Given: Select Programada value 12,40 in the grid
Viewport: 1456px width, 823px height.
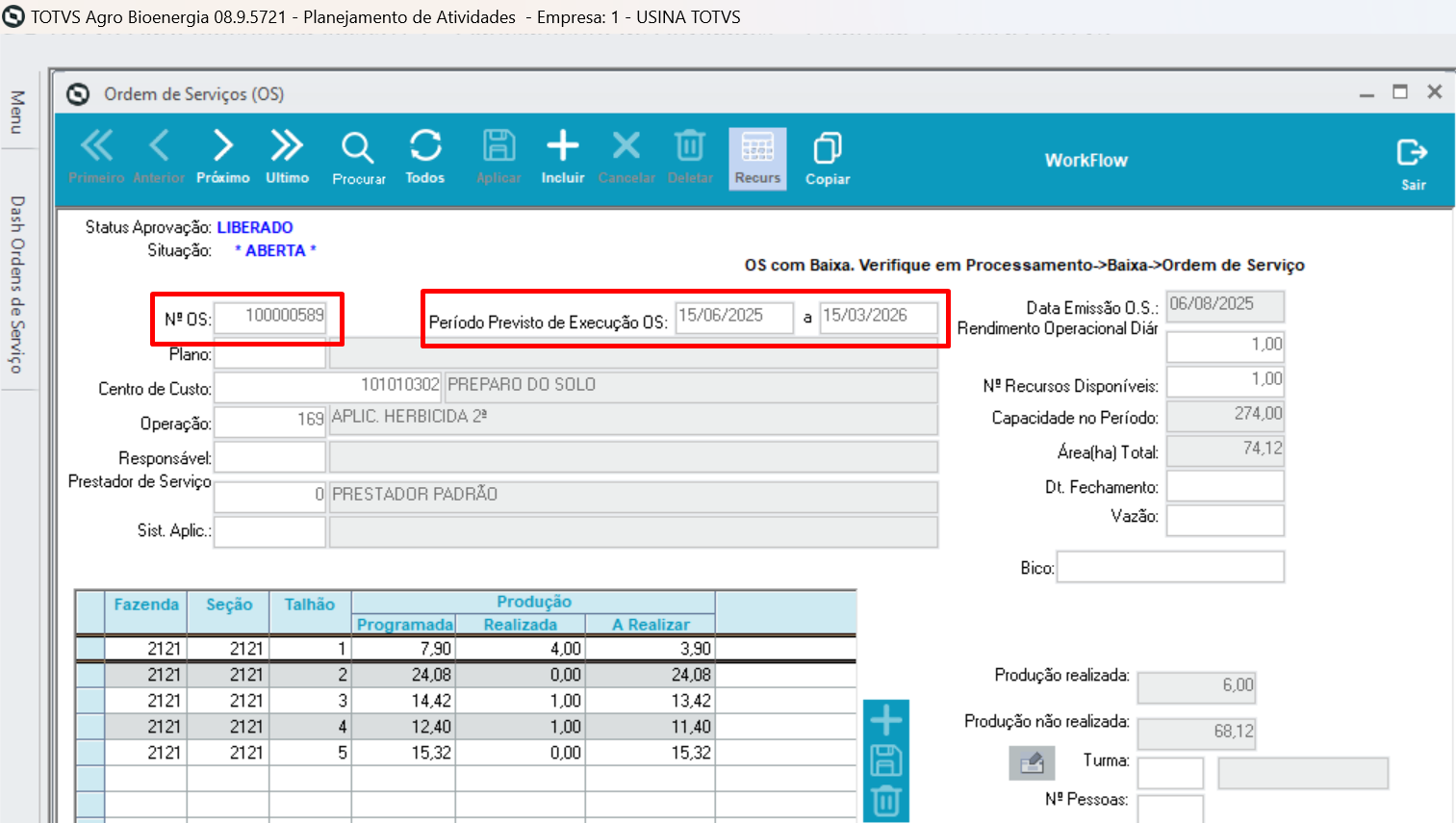Looking at the screenshot, I should click(x=404, y=727).
